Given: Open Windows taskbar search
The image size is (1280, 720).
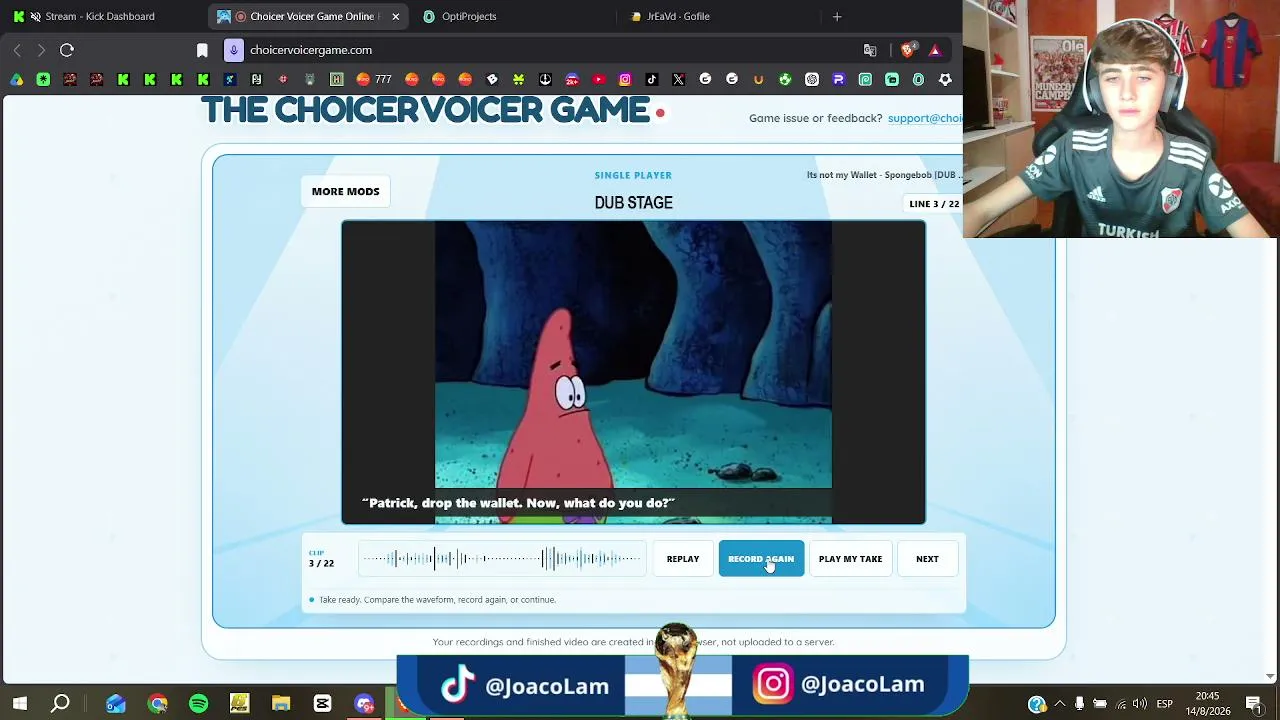Looking at the screenshot, I should point(61,704).
